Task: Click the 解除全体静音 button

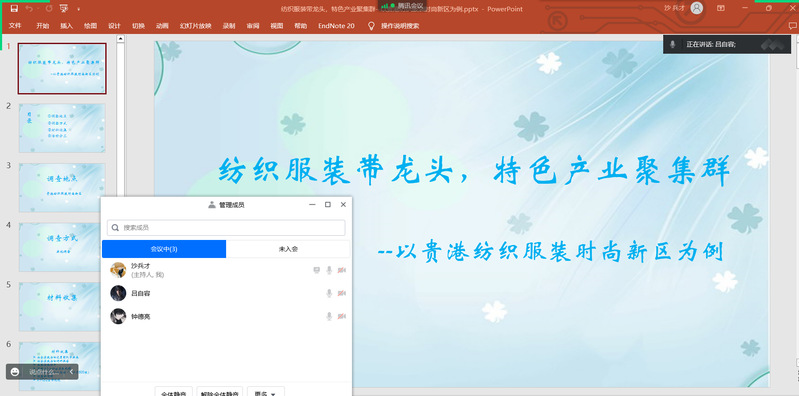Action: 220,391
